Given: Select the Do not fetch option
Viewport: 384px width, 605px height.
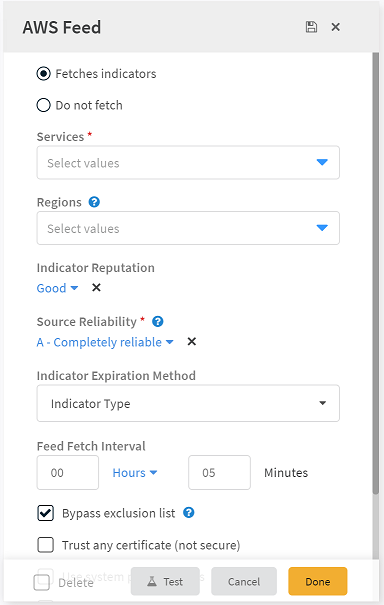Looking at the screenshot, I should pyautogui.click(x=44, y=105).
